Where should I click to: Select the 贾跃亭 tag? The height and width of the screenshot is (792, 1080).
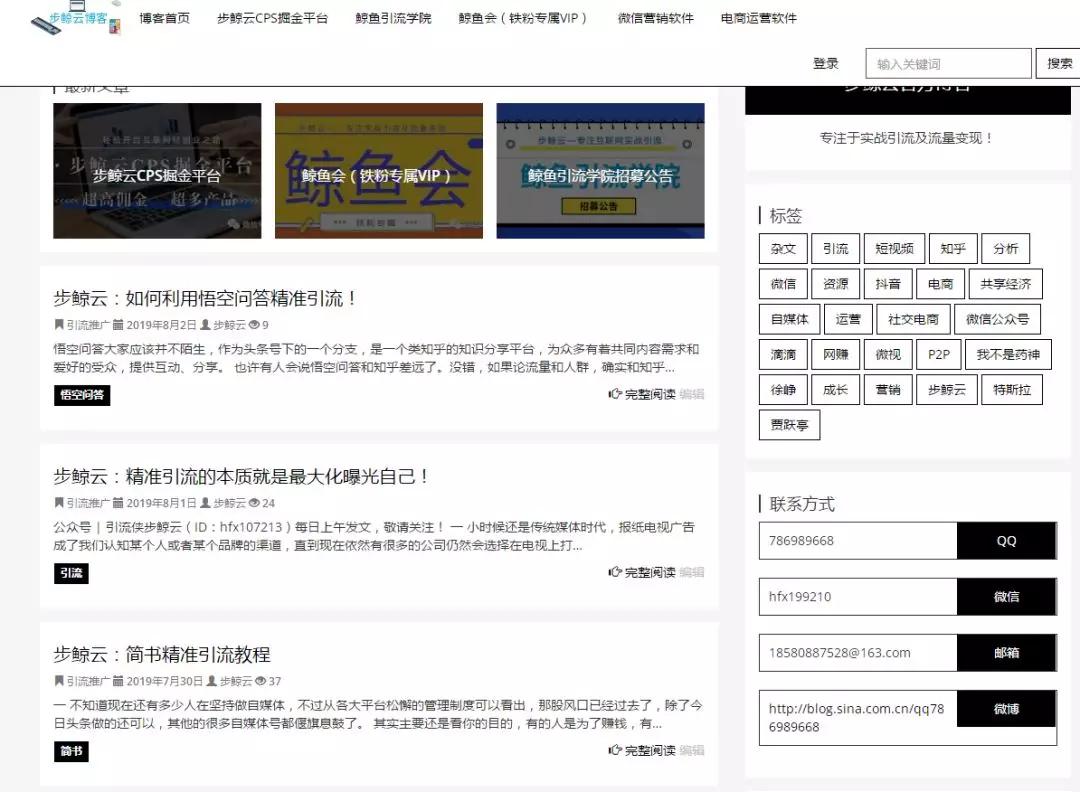(x=789, y=424)
